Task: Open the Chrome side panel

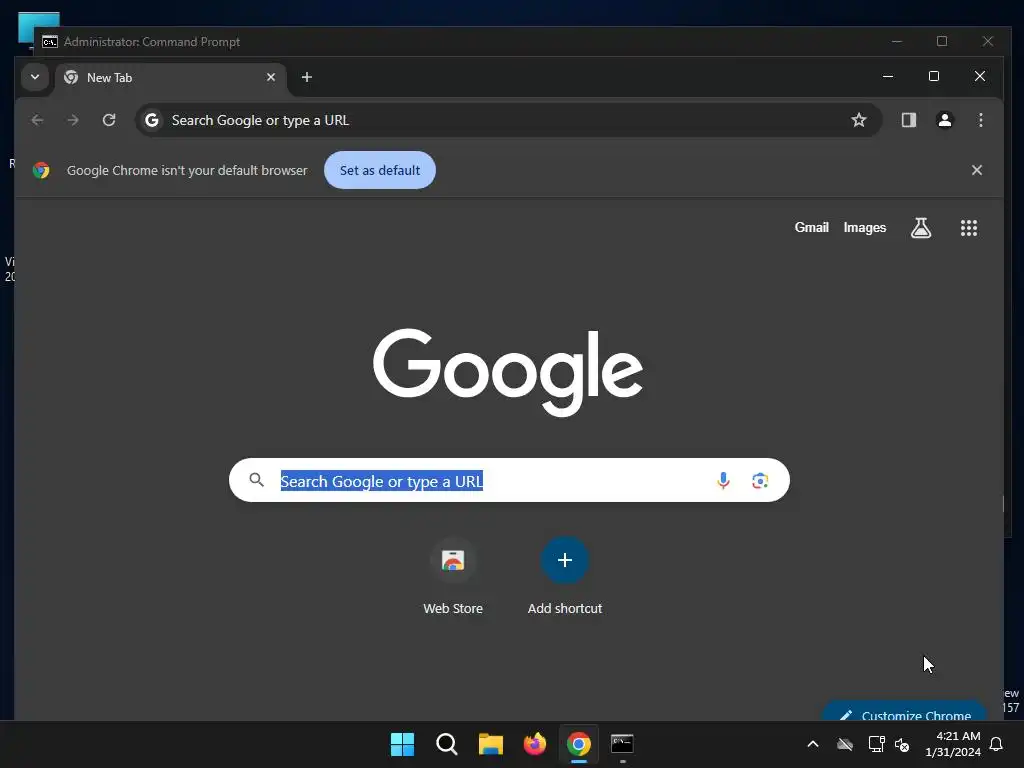Action: pos(909,120)
